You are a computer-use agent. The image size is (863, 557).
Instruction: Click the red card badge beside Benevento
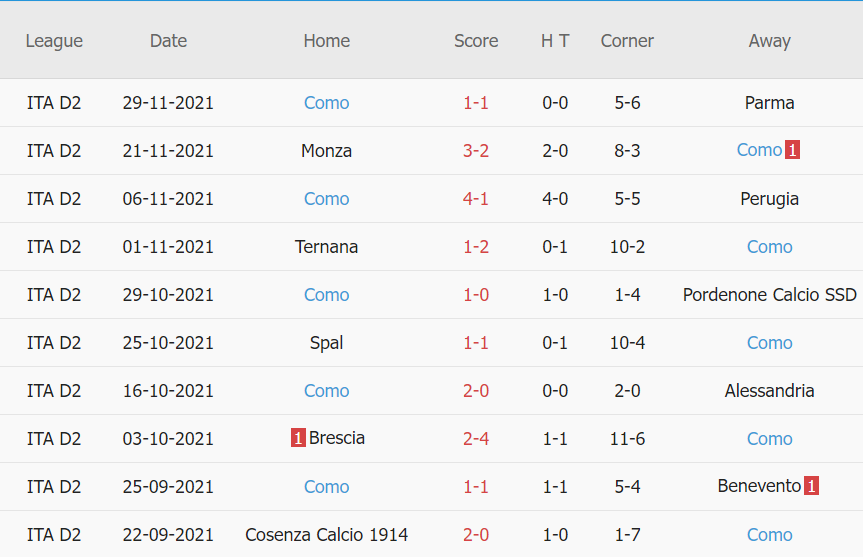[x=812, y=486]
